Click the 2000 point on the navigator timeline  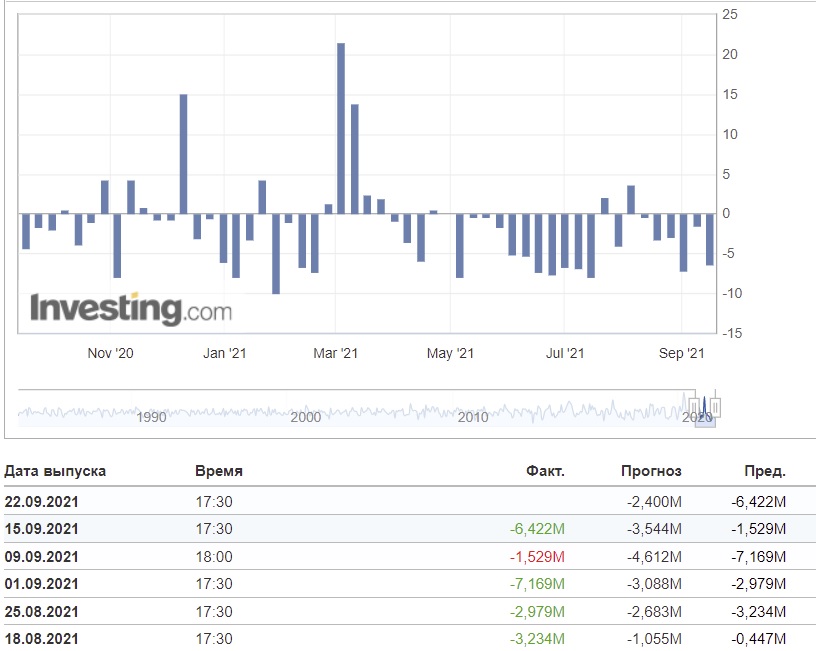tap(306, 417)
